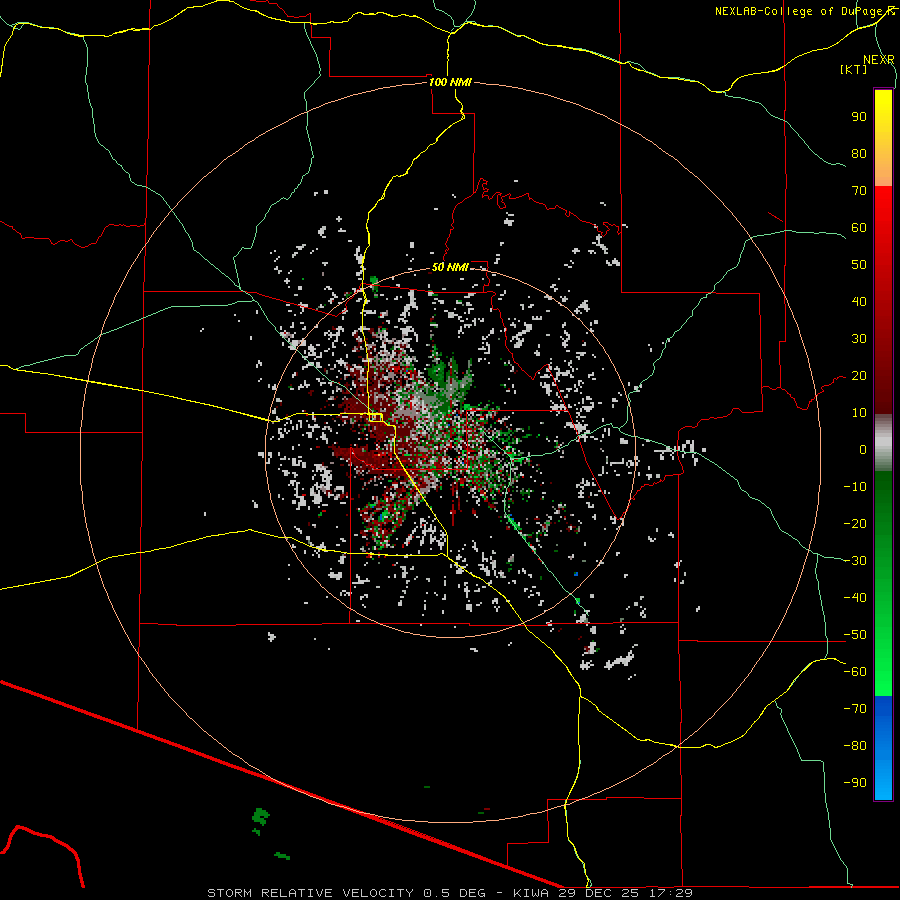Image resolution: width=900 pixels, height=900 pixels.
Task: Click the NEXR text above the legend
Action: point(878,60)
